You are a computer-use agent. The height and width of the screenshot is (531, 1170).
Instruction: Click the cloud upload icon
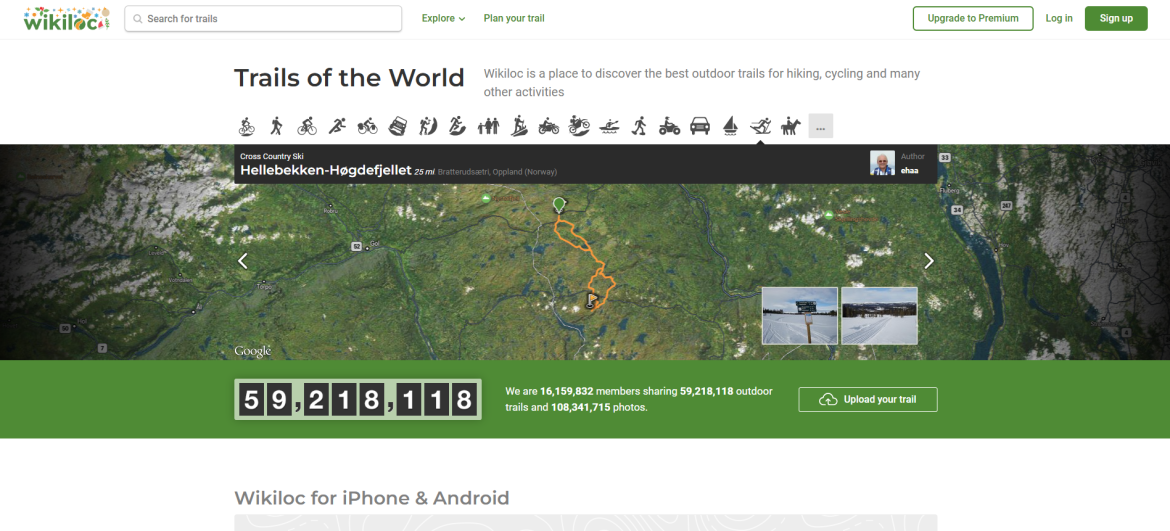pos(828,400)
